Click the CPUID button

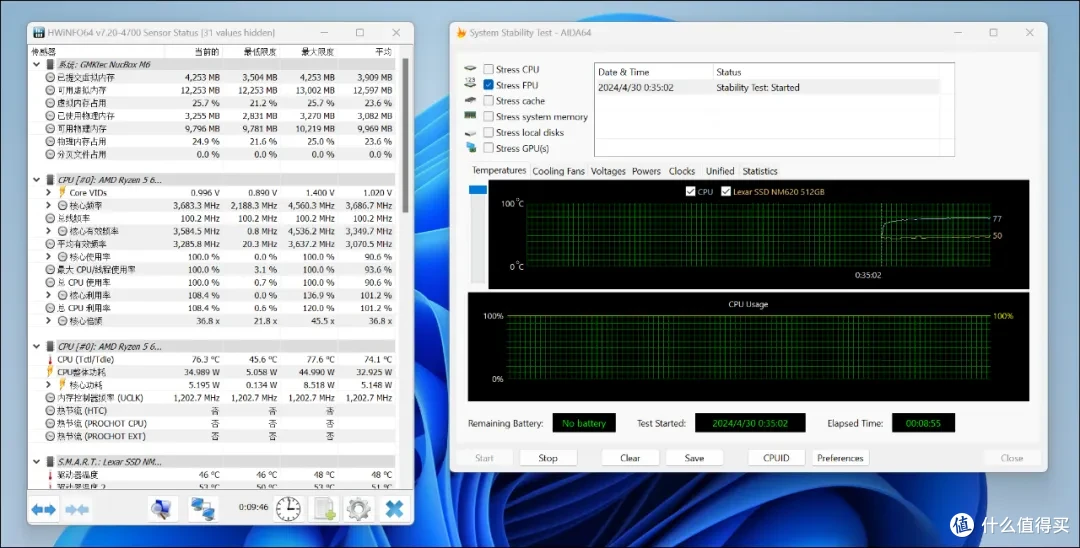776,458
